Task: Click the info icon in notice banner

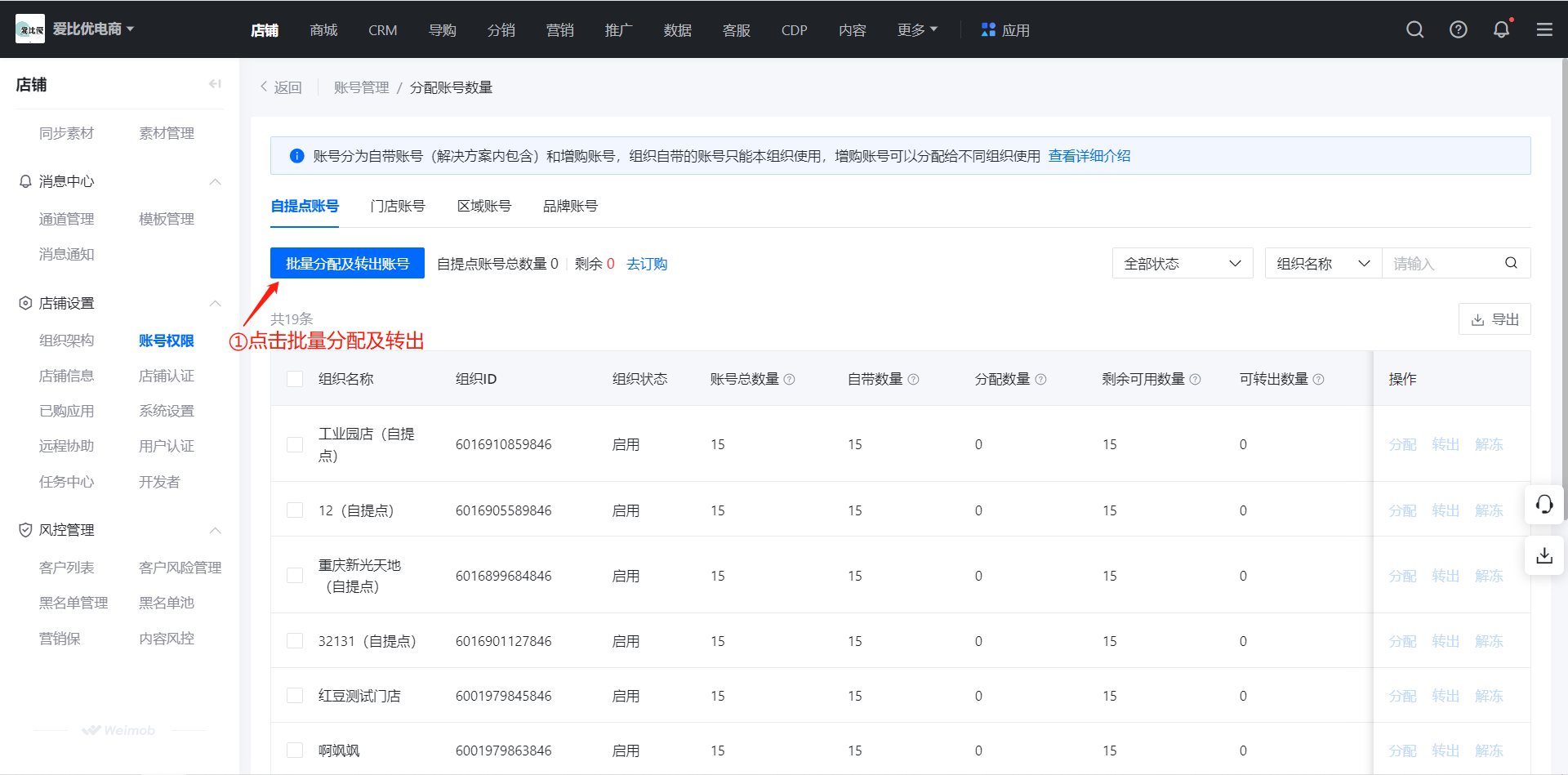Action: click(x=297, y=156)
